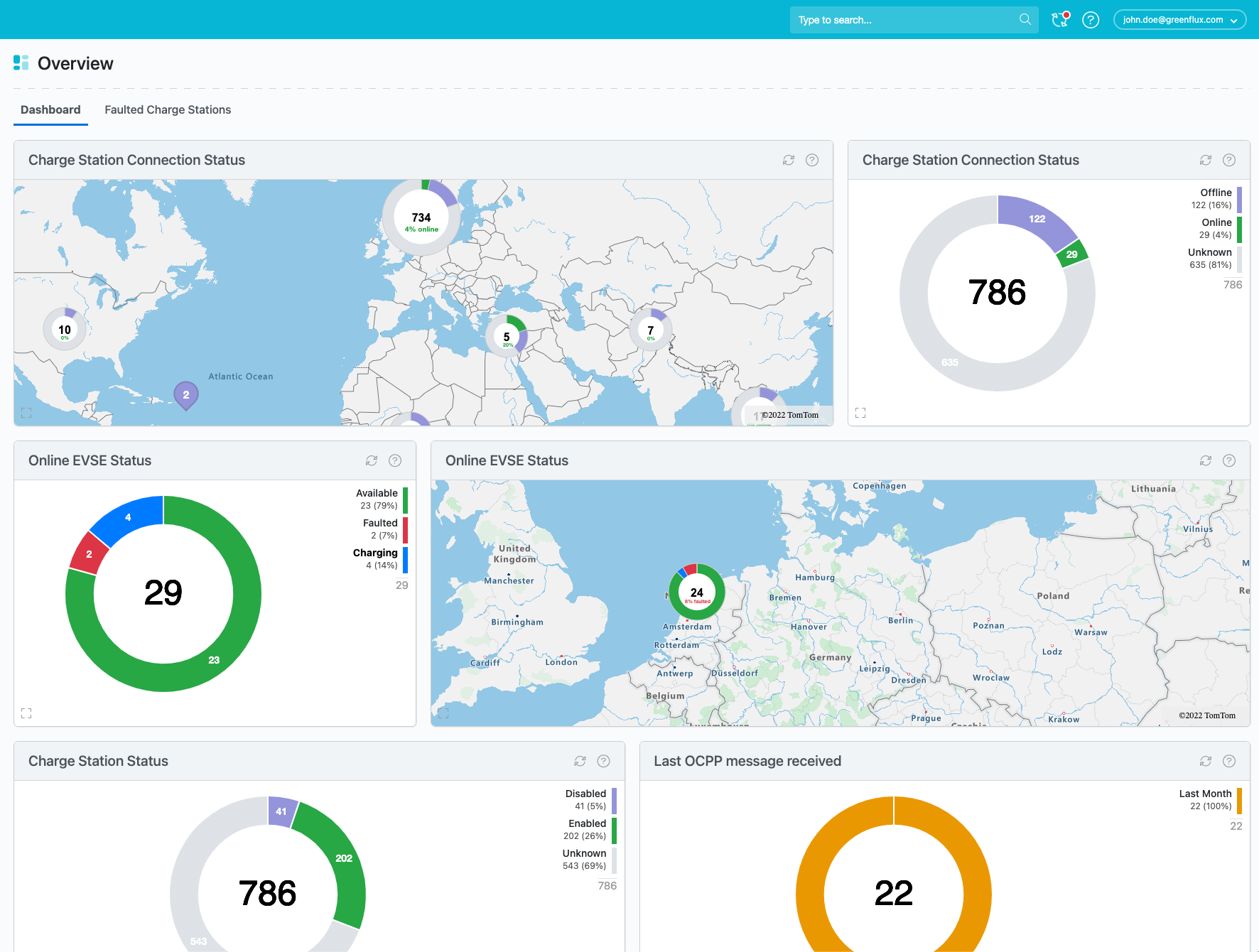Refresh the Charge Station Connection Status donut panel
This screenshot has height=952, width=1259.
coord(1206,160)
